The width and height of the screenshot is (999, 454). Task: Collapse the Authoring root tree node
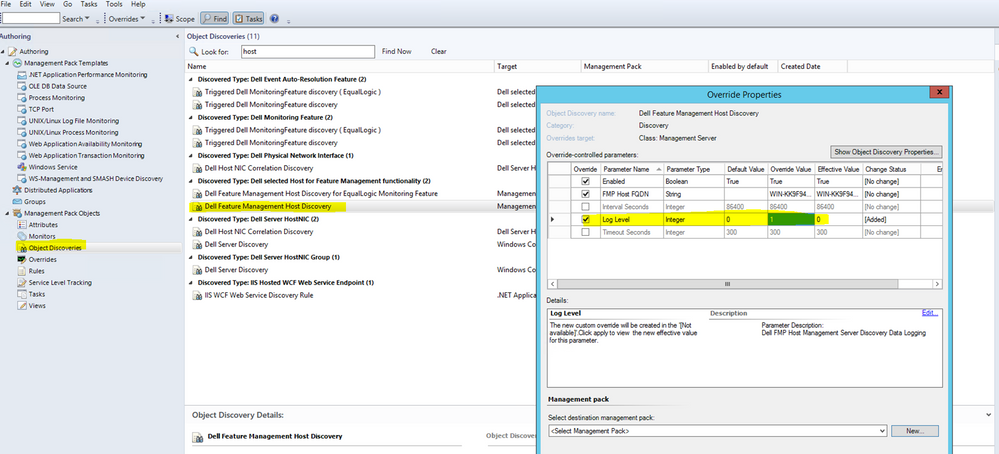(3, 51)
